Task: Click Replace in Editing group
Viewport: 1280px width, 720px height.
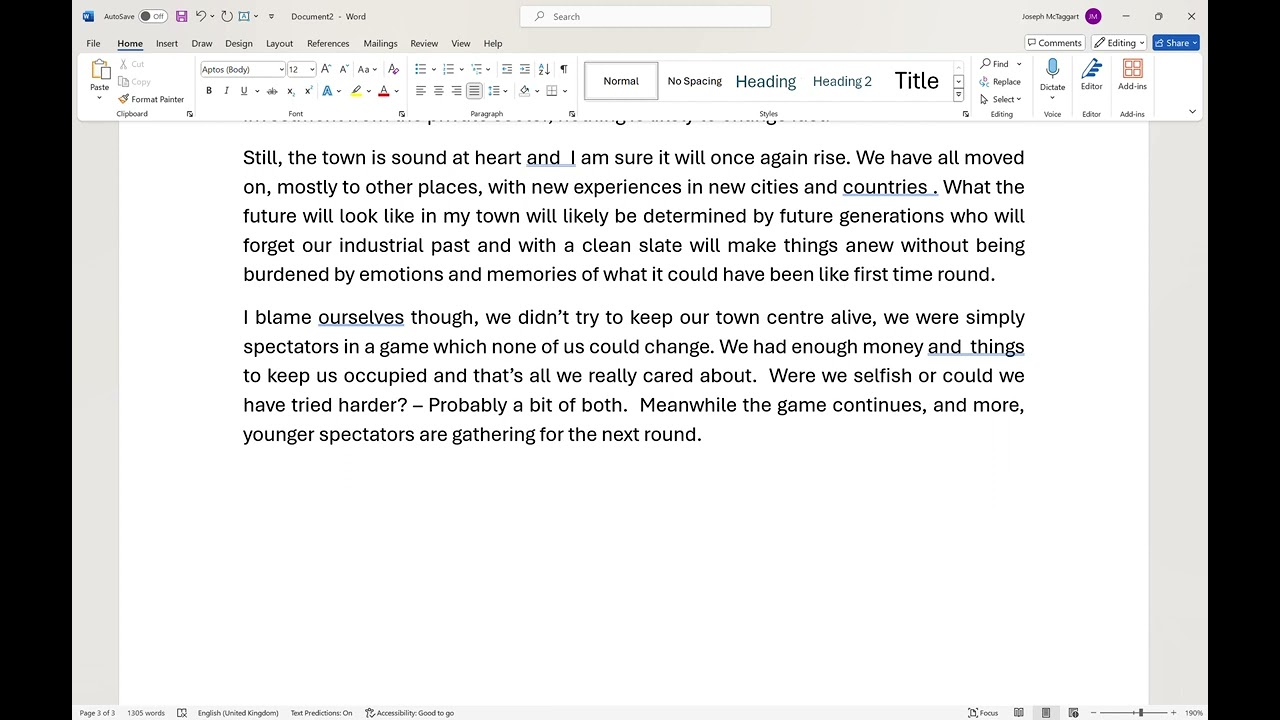Action: [1000, 82]
